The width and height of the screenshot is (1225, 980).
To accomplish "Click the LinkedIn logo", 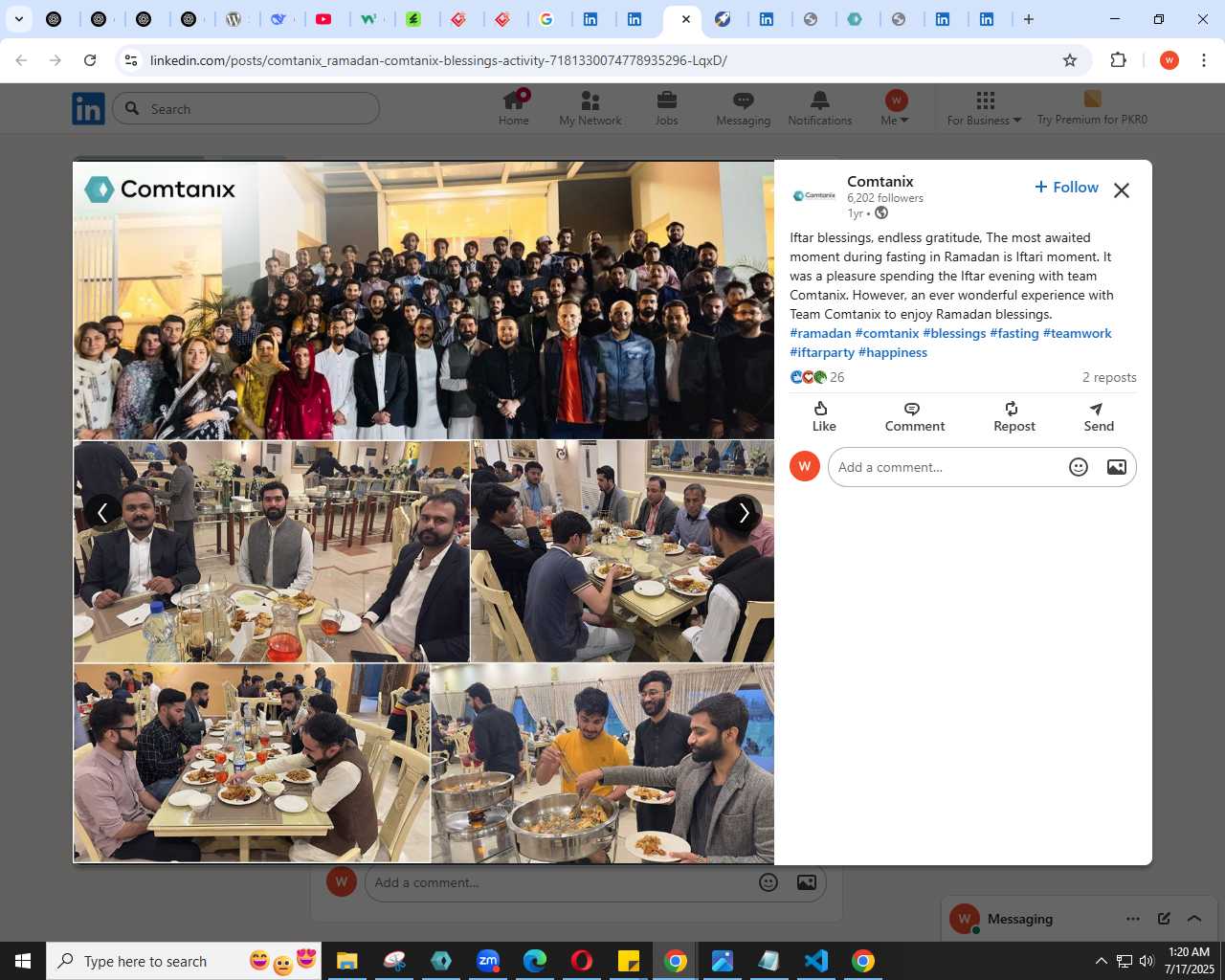I will pos(88,109).
